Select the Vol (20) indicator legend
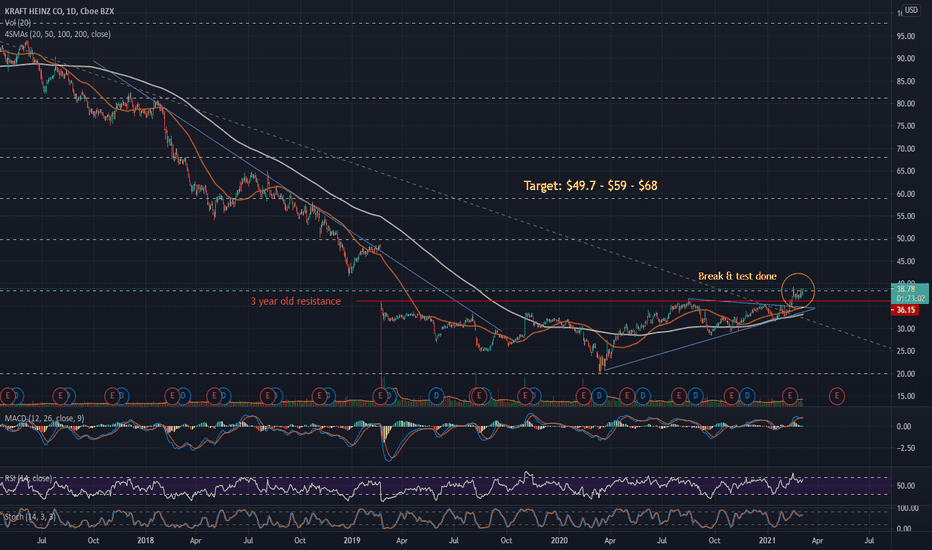The image size is (932, 550). (x=18, y=23)
